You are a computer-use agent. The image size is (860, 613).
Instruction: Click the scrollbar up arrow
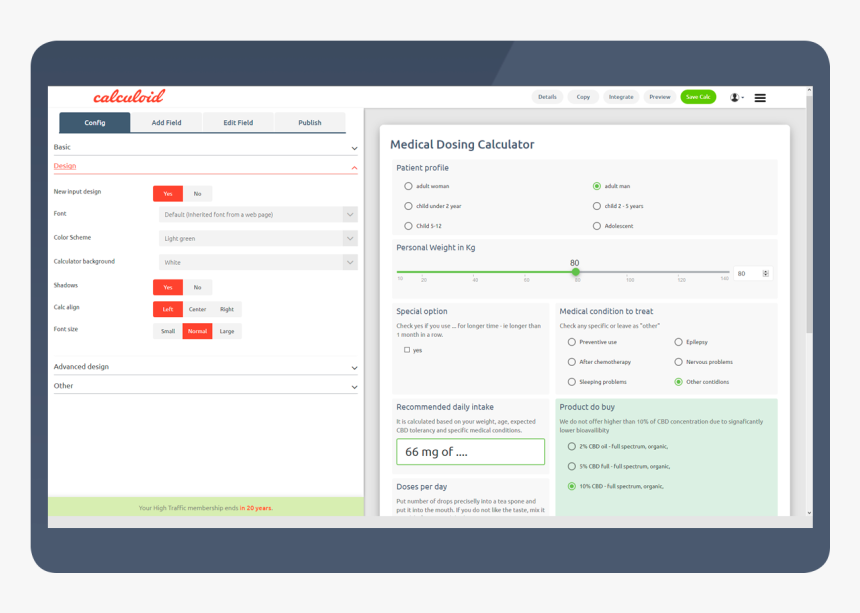point(809,90)
